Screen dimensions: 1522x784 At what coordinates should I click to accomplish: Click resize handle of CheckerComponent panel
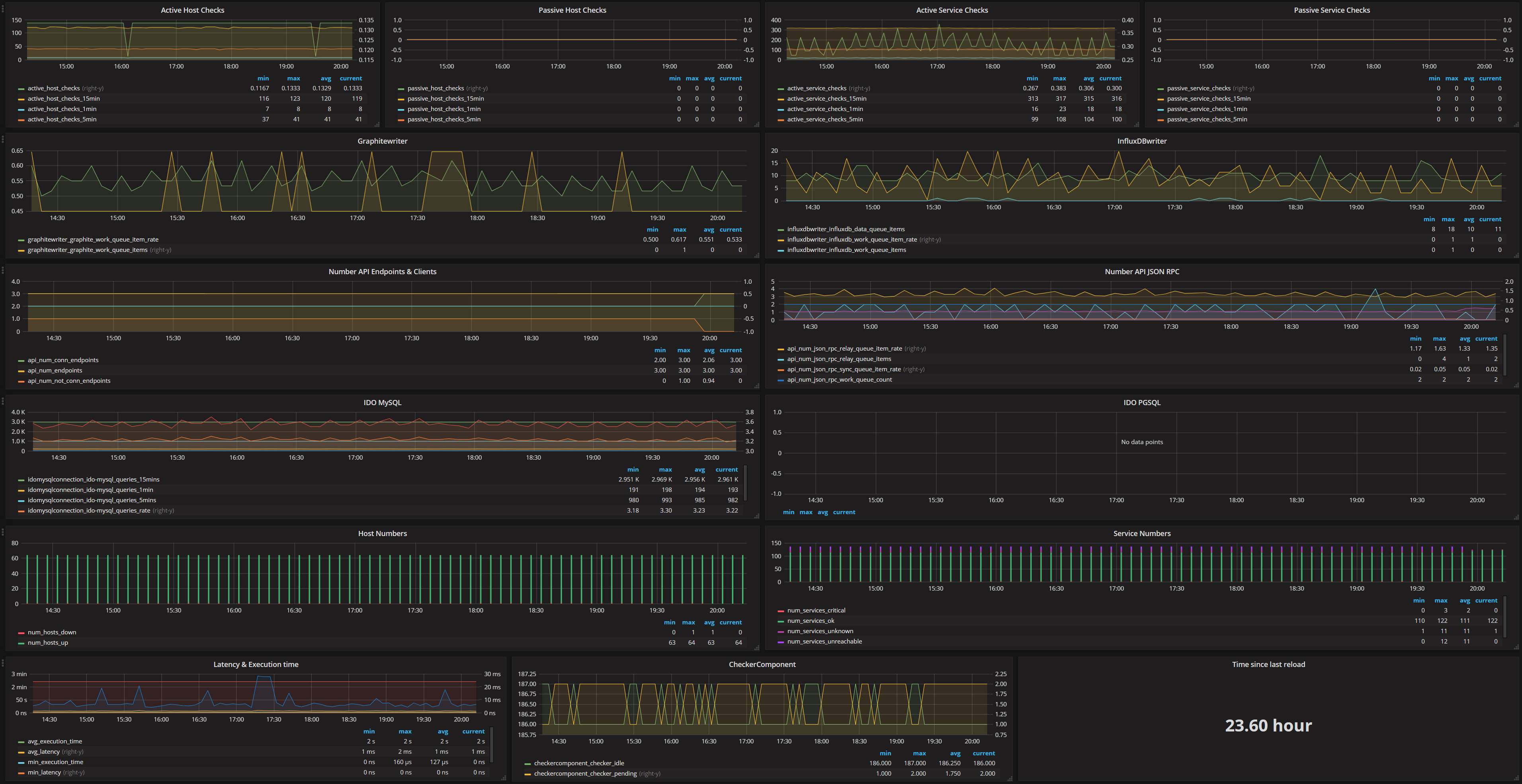1010,779
